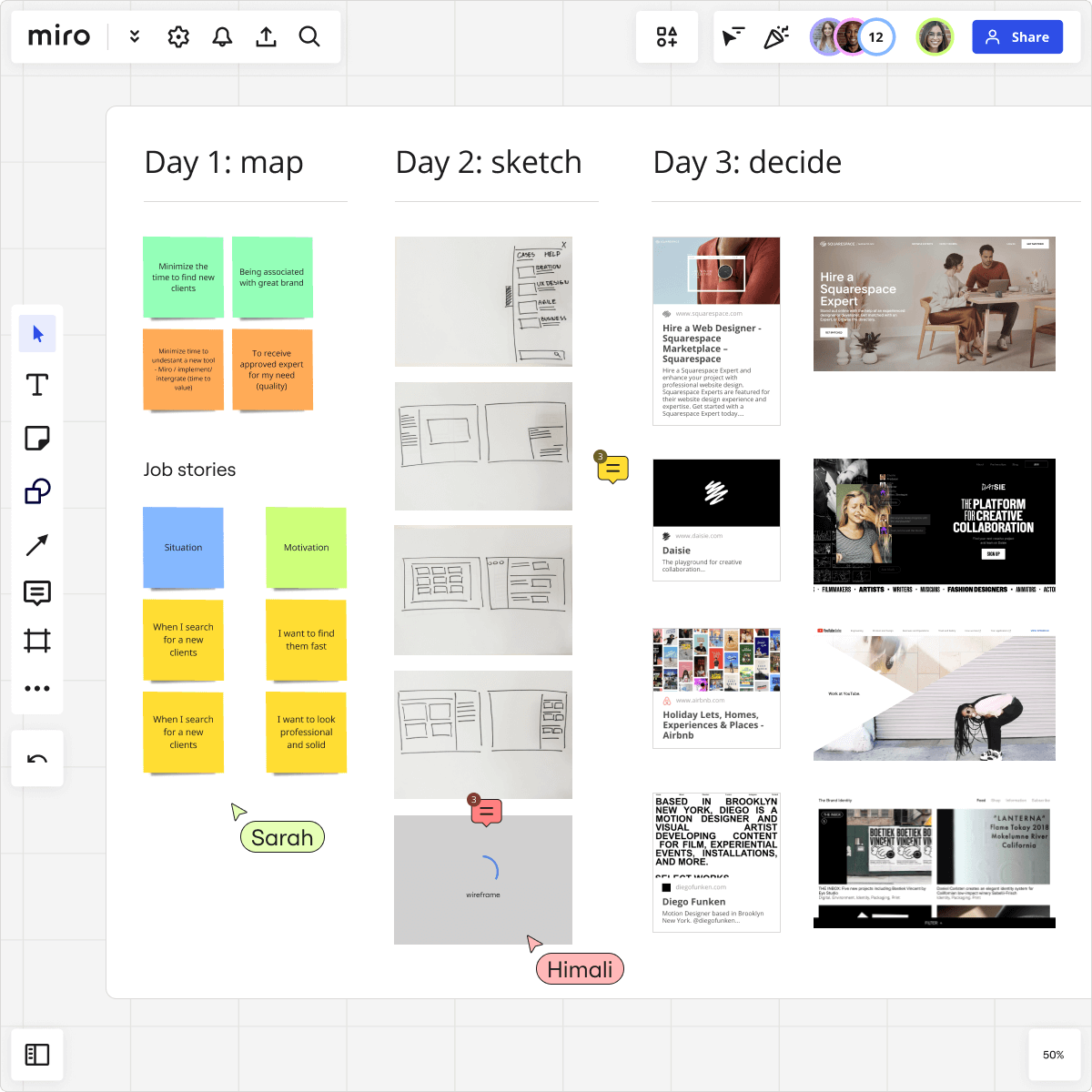Open more tools ellipsis

coord(37,688)
